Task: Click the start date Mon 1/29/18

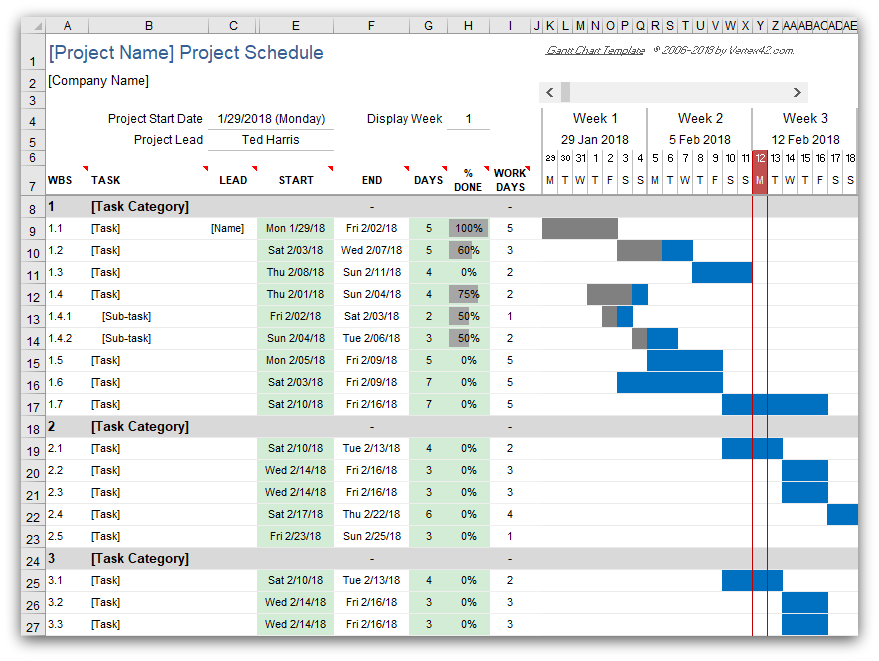Action: (x=295, y=228)
